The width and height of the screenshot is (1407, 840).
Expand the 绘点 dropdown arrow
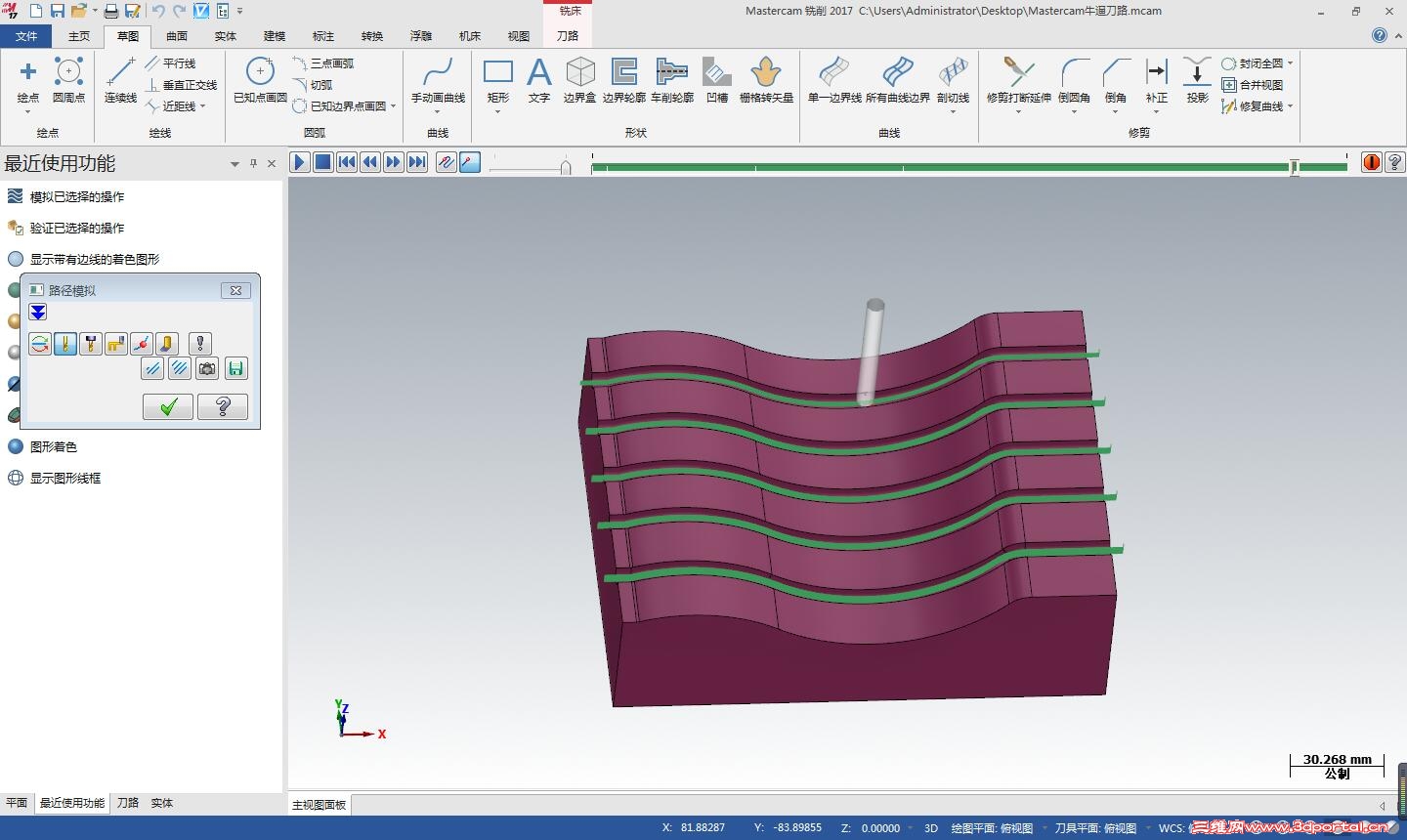click(28, 111)
